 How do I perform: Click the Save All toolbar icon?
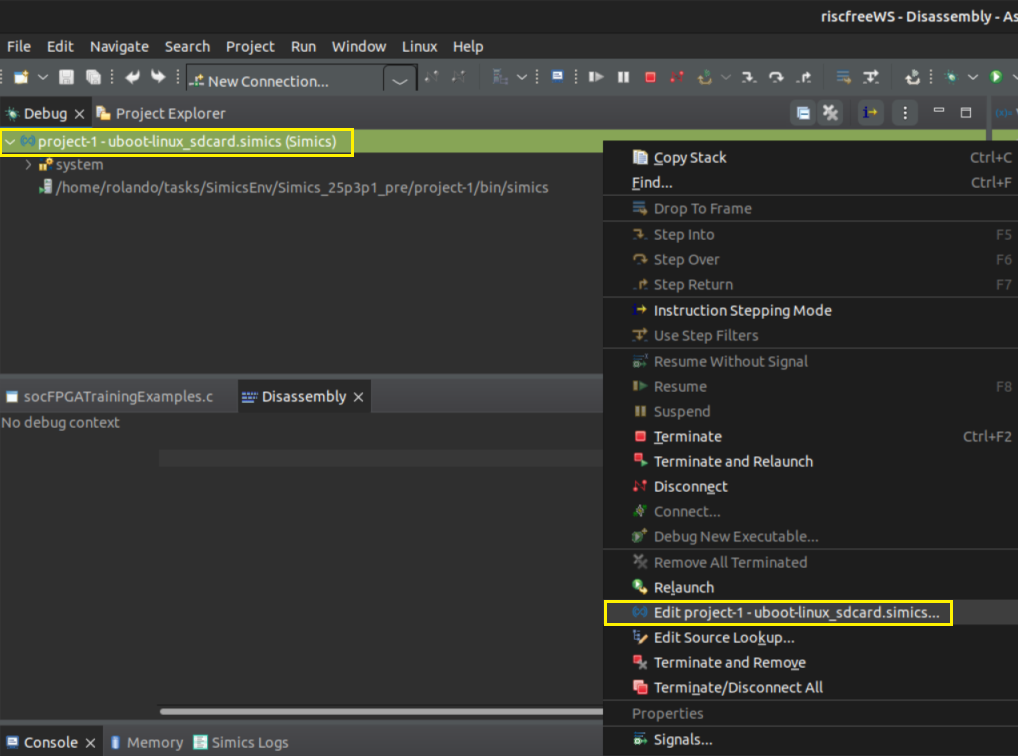point(93,78)
